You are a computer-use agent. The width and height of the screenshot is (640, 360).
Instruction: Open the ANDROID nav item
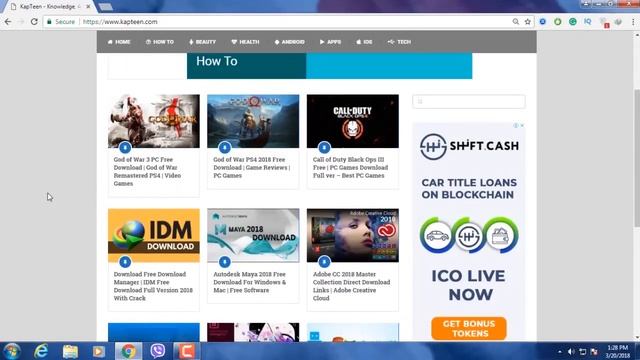pos(289,42)
